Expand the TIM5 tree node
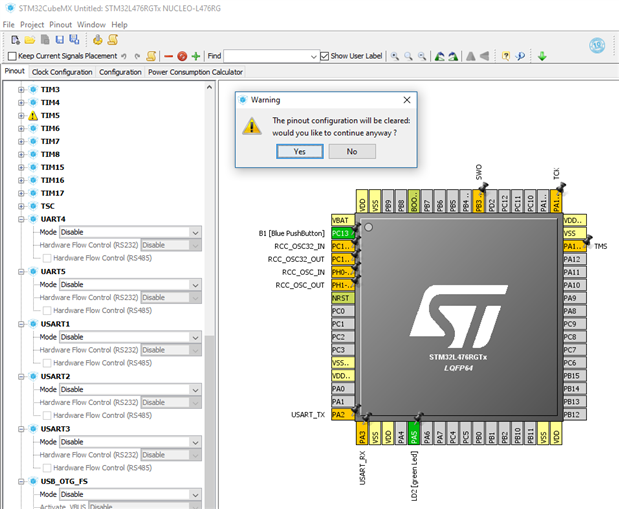 [x=20, y=115]
